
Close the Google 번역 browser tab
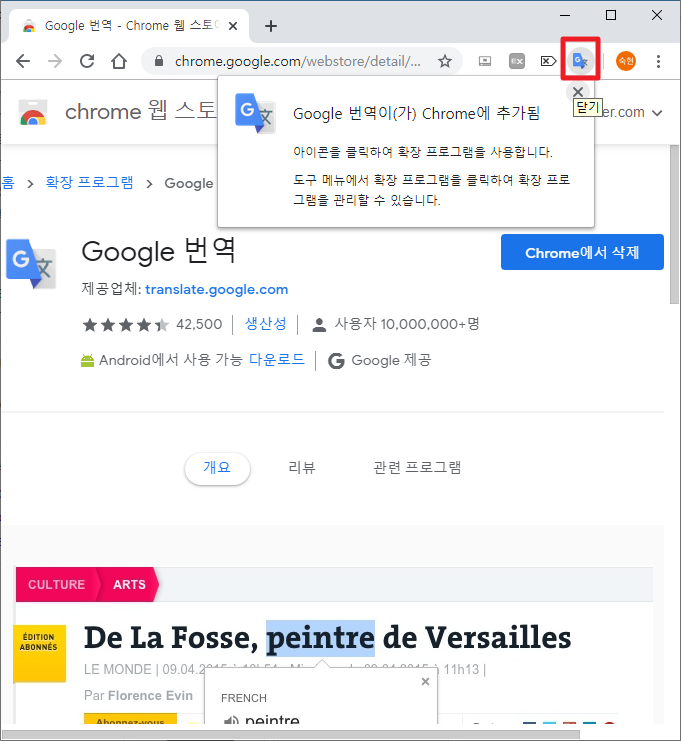click(x=233, y=26)
